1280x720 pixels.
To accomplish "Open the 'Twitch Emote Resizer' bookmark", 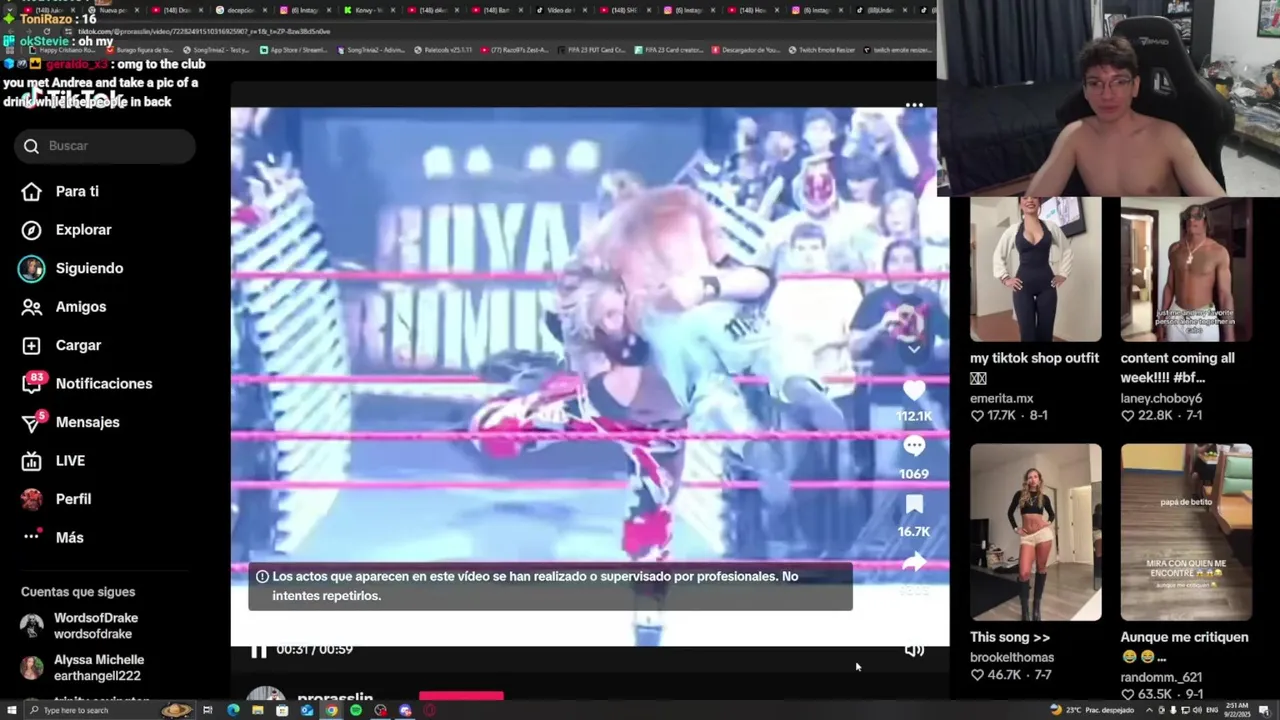I will (x=820, y=50).
